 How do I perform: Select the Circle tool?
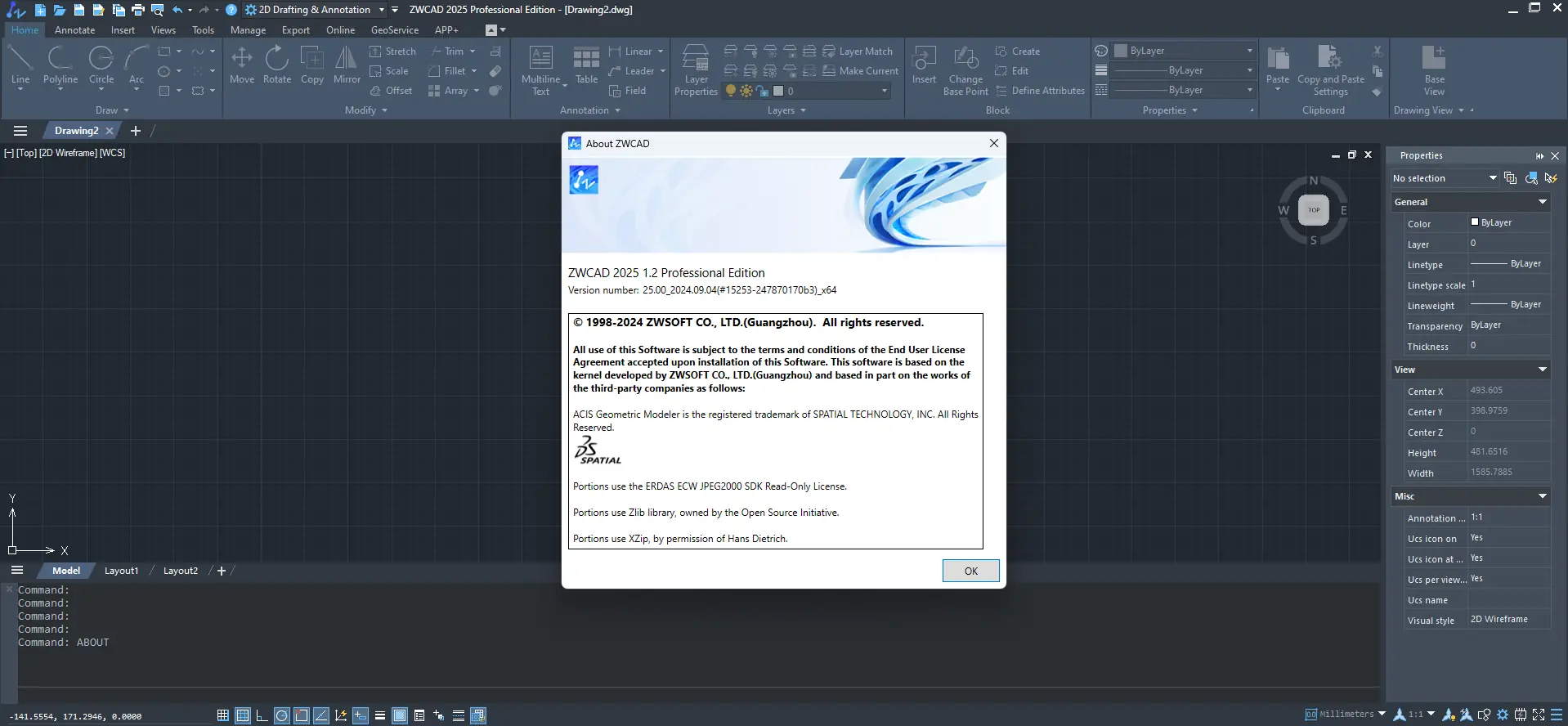pyautogui.click(x=101, y=65)
